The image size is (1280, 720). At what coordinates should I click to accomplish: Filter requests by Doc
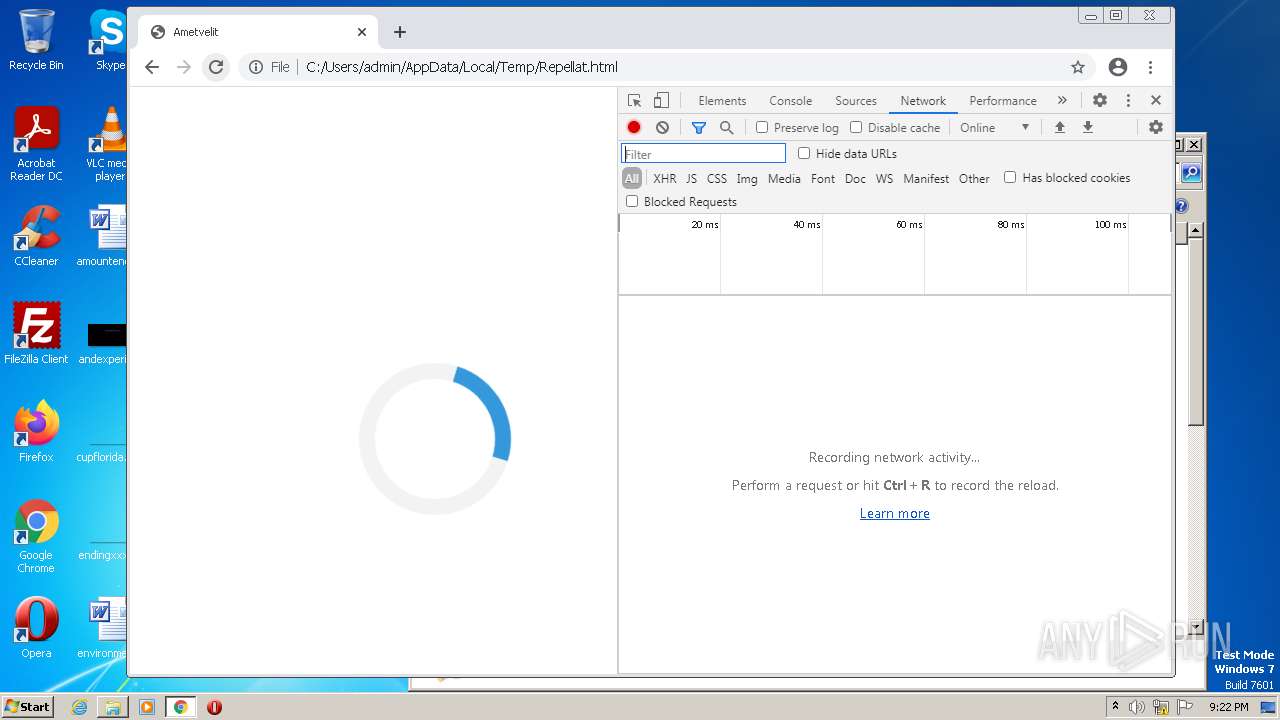click(x=855, y=179)
